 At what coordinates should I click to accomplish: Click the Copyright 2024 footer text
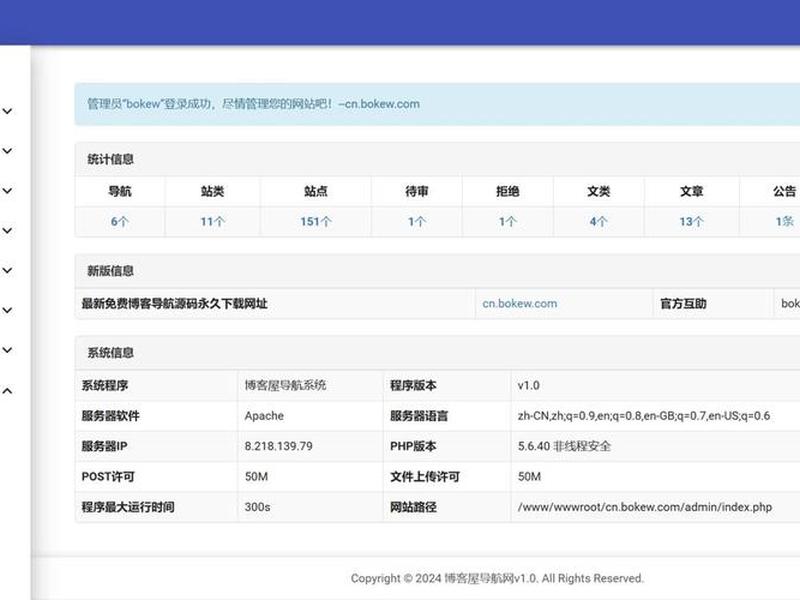[x=497, y=579]
